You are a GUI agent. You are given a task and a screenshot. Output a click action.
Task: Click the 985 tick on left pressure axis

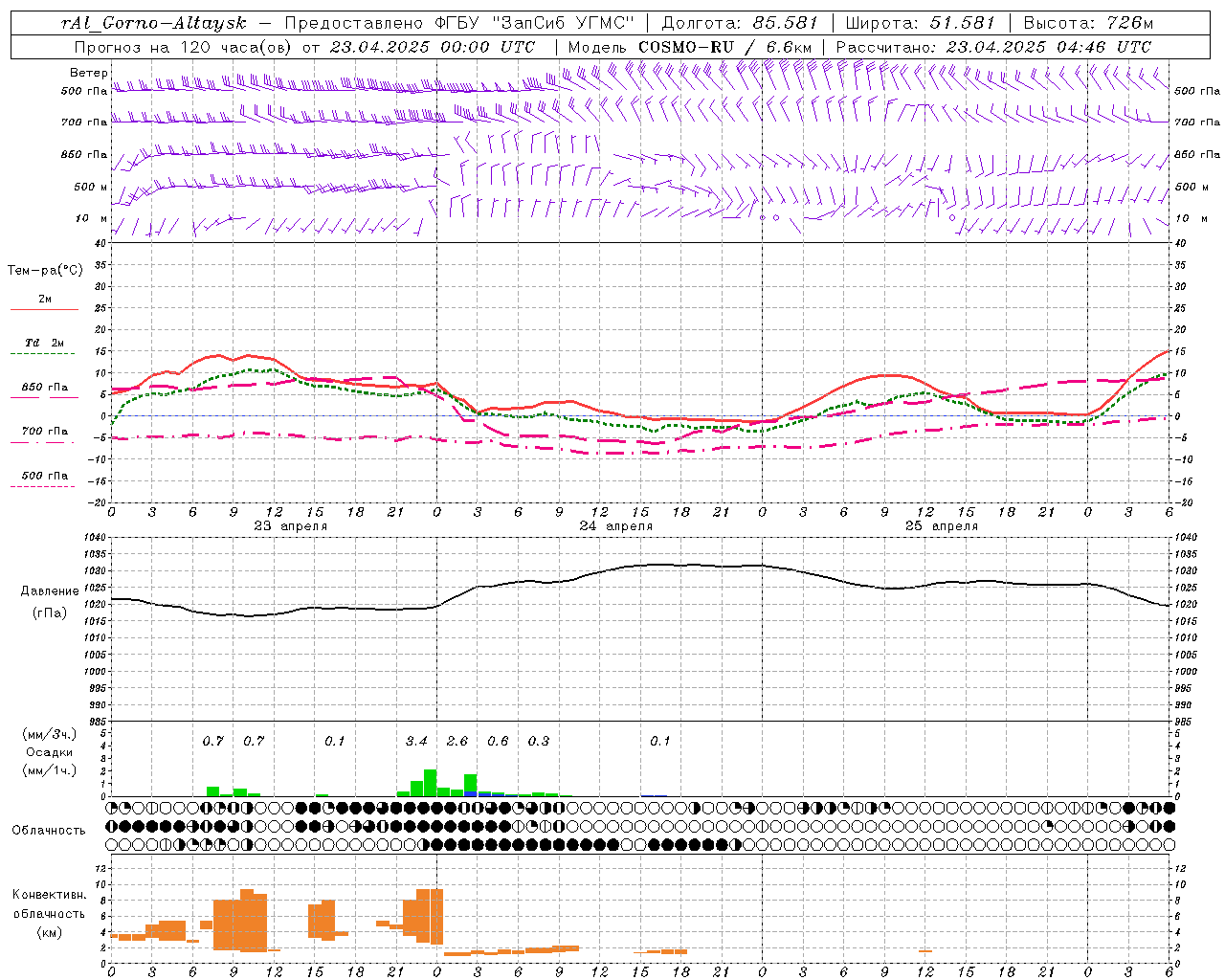[x=98, y=722]
